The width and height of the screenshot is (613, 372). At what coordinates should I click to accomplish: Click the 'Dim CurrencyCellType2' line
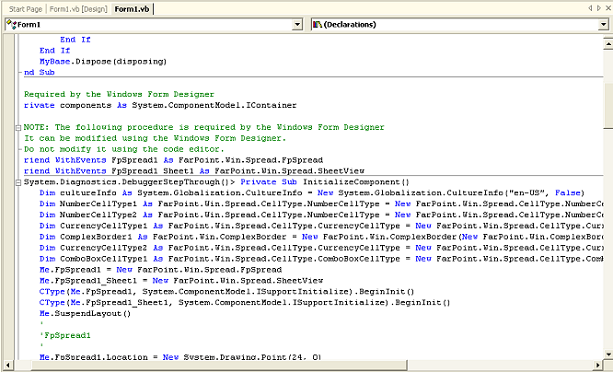click(321, 247)
